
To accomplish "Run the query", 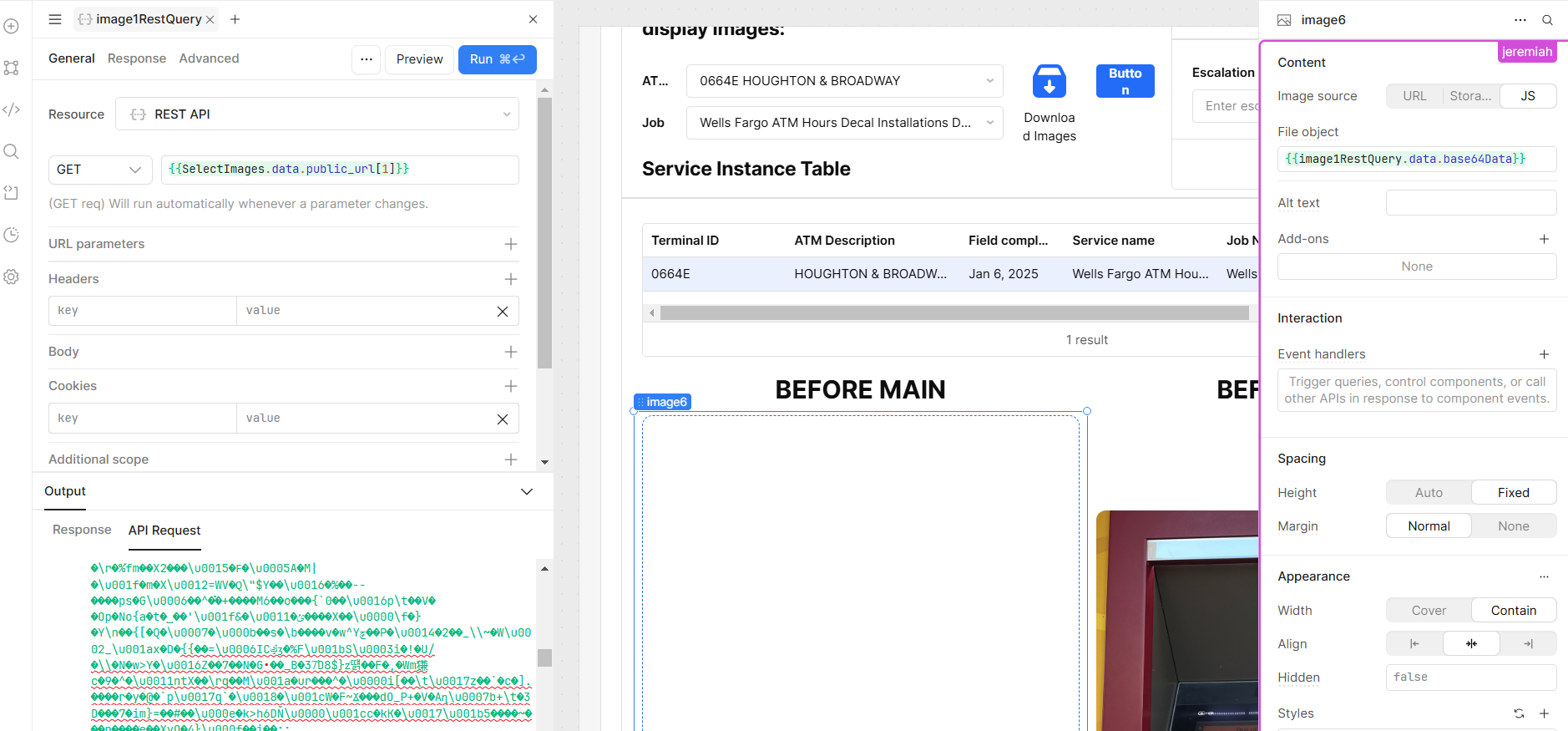I will tap(498, 59).
